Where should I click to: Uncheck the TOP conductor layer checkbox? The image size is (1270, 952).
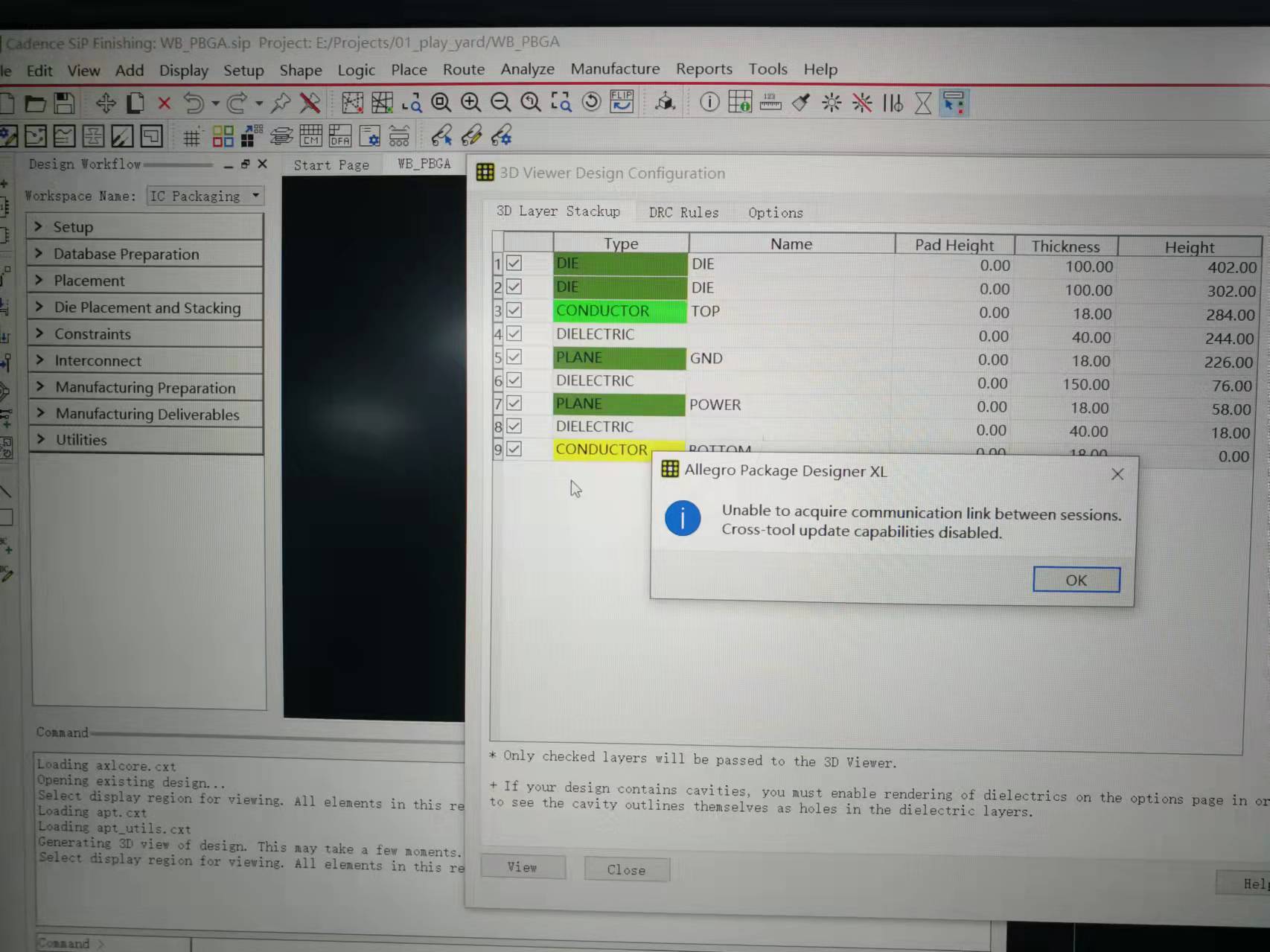point(514,310)
